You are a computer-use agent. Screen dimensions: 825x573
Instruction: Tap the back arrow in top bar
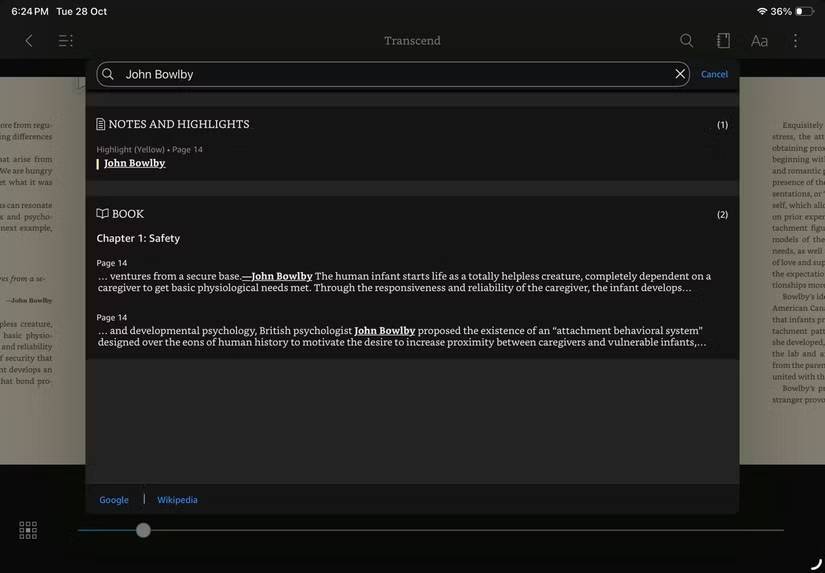click(x=29, y=41)
